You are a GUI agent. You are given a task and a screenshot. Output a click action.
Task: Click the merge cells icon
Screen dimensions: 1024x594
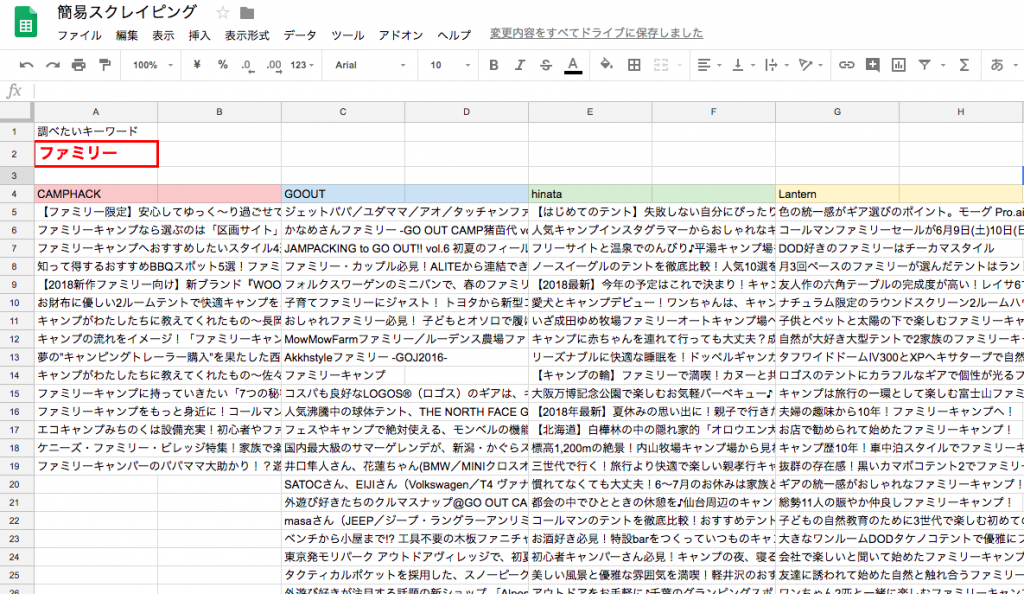click(661, 65)
